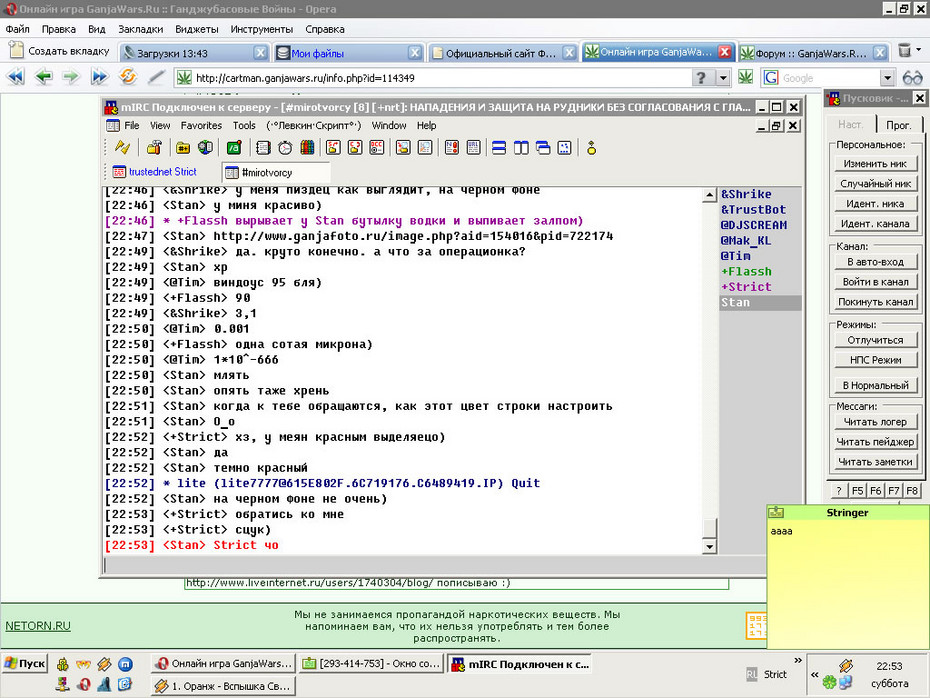Open the Google search engine dropdown
Viewport: 930px width, 698px height.
tap(887, 78)
